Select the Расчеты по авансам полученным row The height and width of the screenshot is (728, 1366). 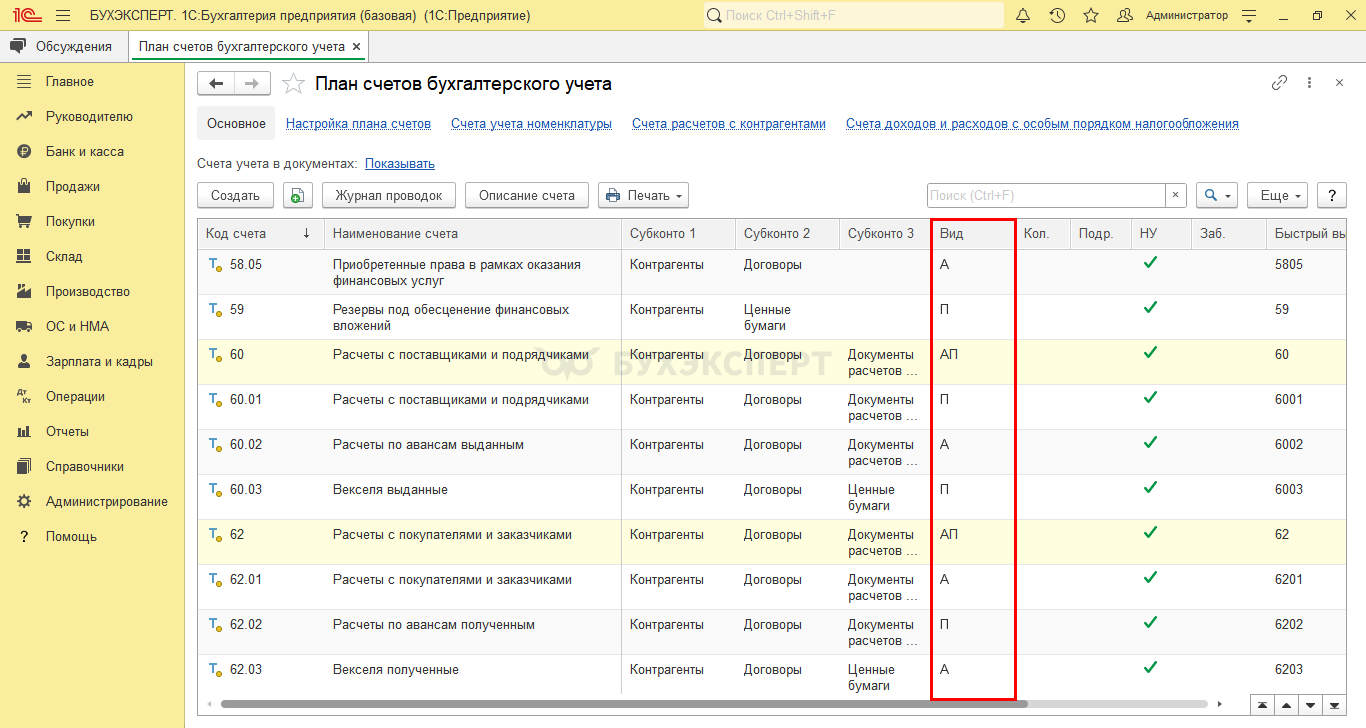[772, 632]
